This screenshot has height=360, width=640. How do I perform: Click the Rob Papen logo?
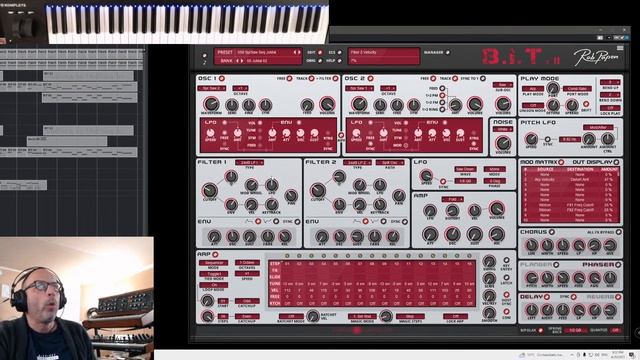(x=596, y=58)
